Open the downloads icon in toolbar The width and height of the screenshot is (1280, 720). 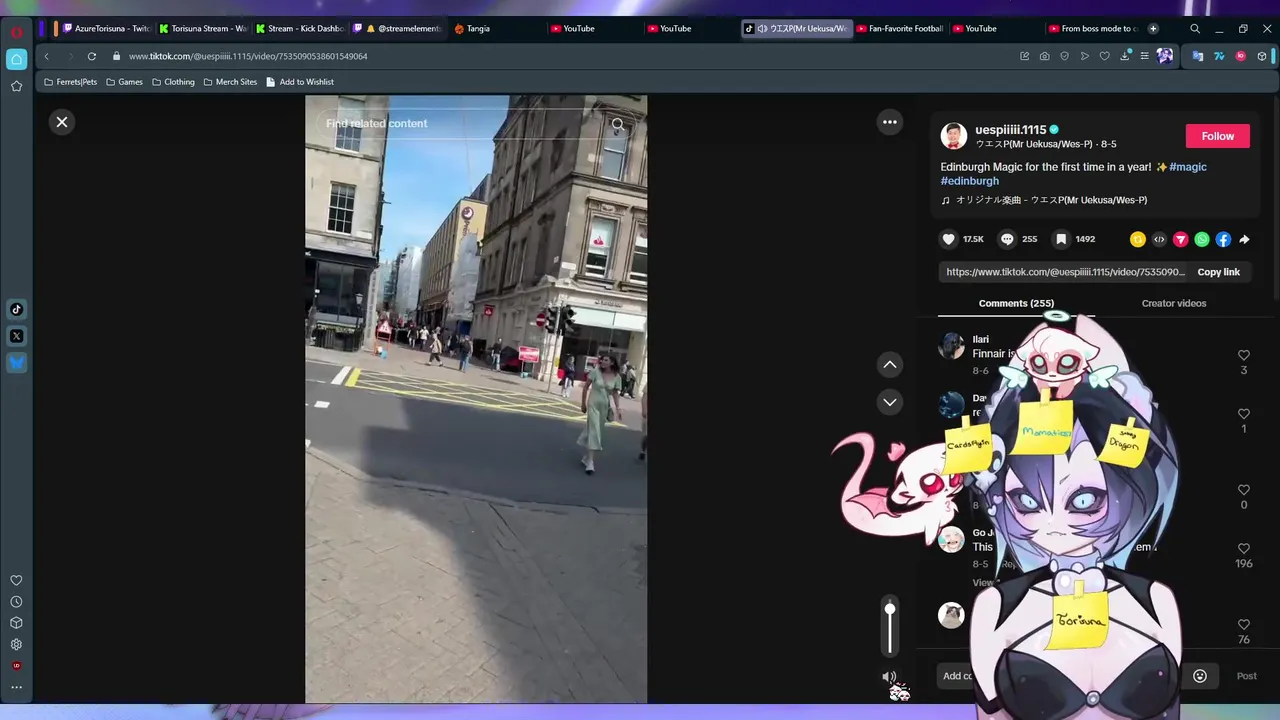[x=1124, y=56]
